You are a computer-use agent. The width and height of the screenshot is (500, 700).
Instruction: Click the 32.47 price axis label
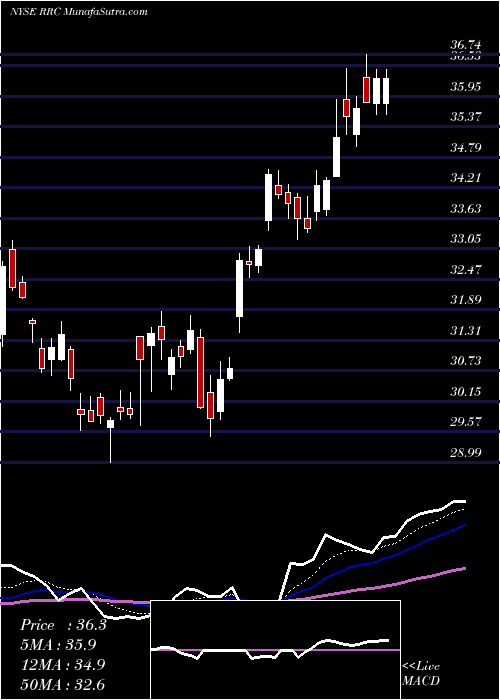(465, 270)
